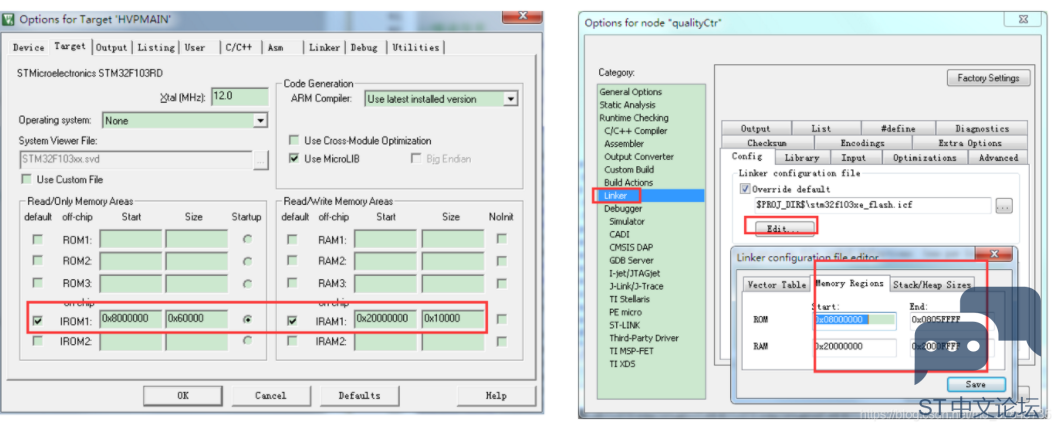Click Cancel in Keil options dialog
The image size is (1052, 431).
tap(270, 395)
